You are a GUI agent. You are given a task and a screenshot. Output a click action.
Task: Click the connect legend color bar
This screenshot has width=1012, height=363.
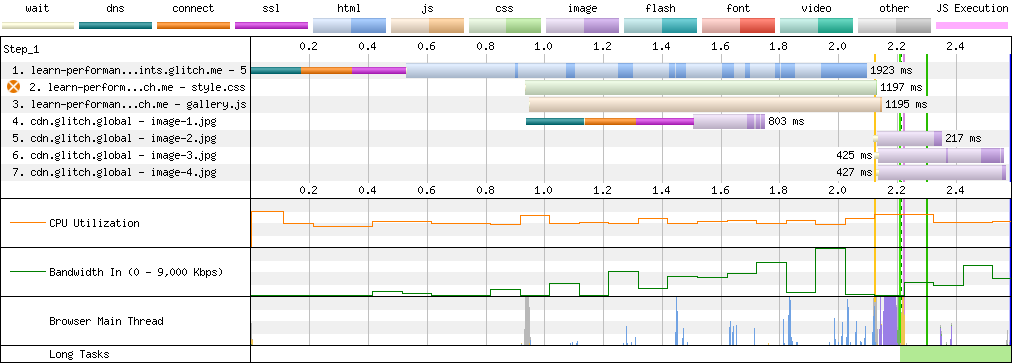(194, 26)
